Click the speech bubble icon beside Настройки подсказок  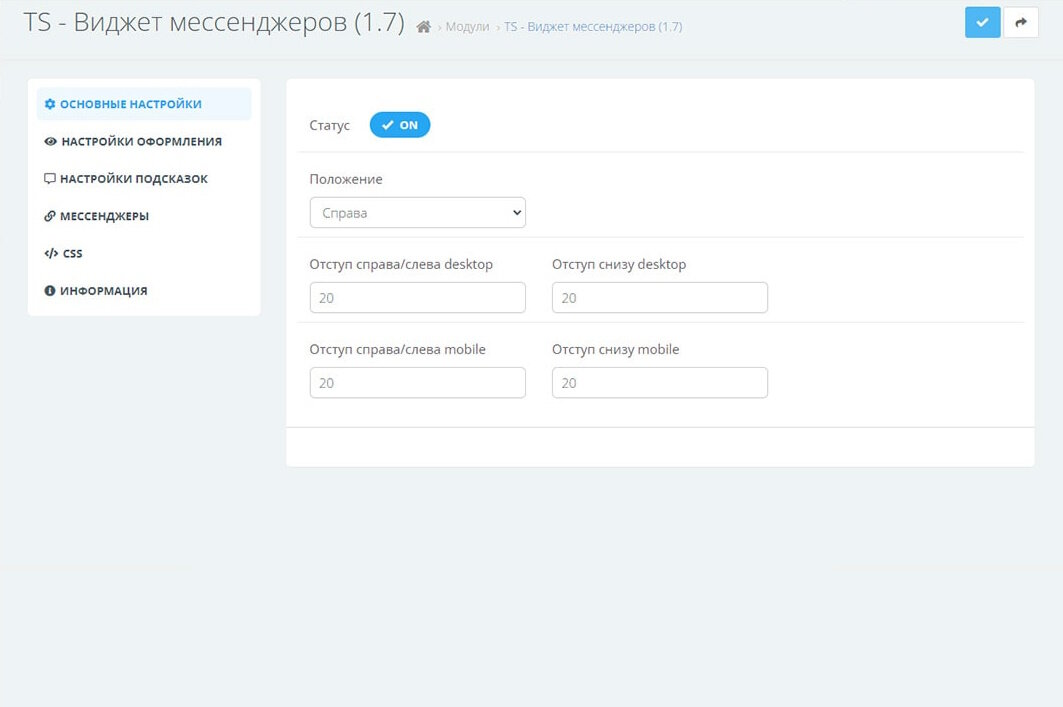50,179
